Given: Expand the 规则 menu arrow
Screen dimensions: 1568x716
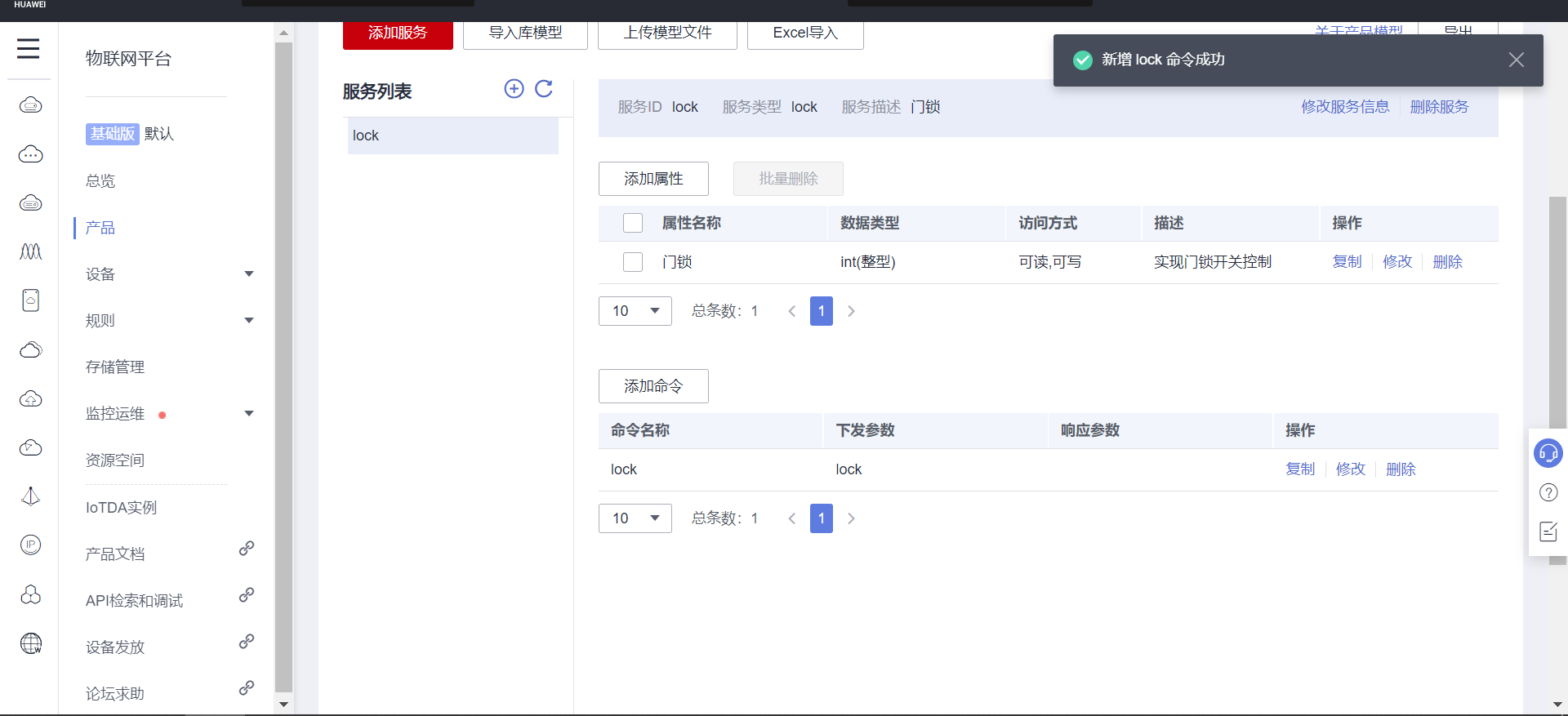Looking at the screenshot, I should (x=249, y=321).
